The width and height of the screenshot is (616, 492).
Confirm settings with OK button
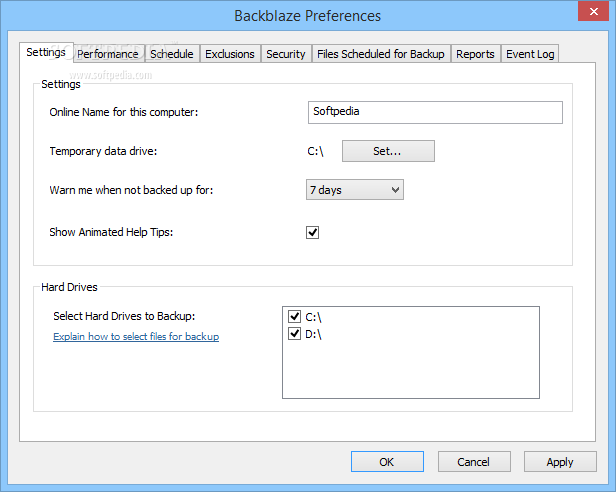pyautogui.click(x=387, y=462)
